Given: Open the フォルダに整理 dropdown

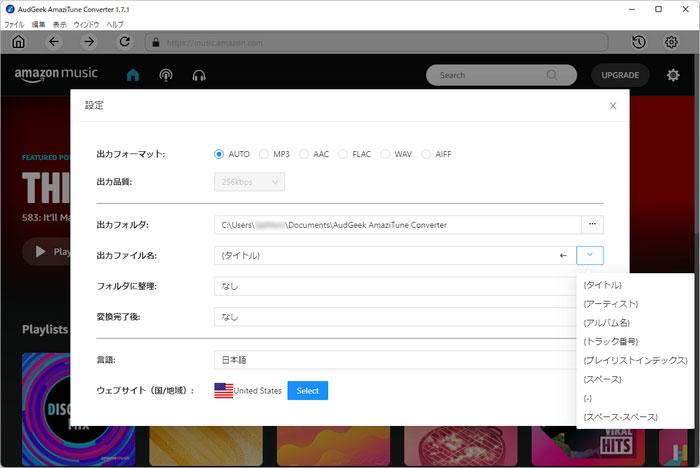Looking at the screenshot, I should (395, 286).
